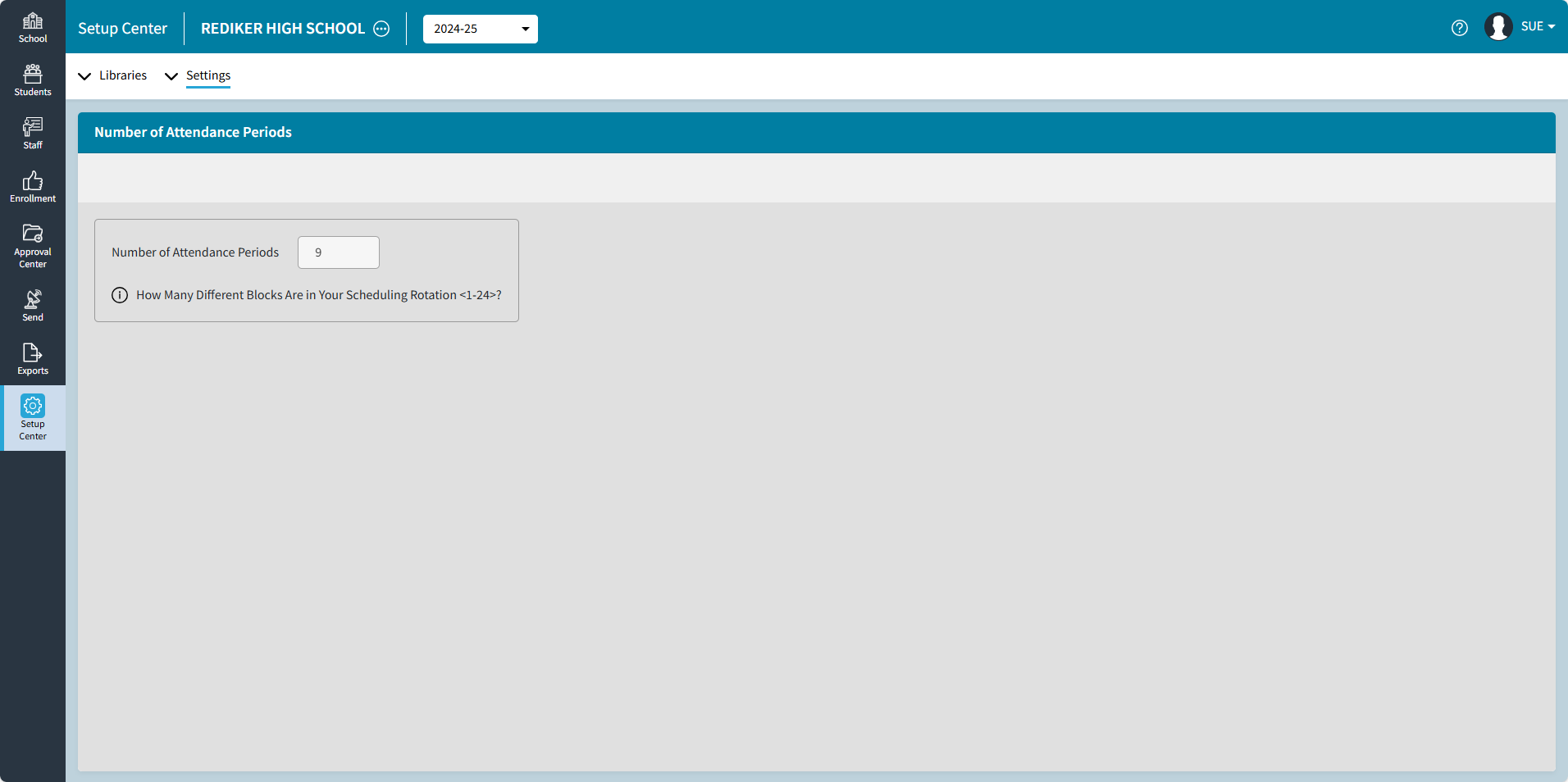The width and height of the screenshot is (1568, 782).
Task: Click the Number of Attendance Periods panel header
Action: (817, 133)
